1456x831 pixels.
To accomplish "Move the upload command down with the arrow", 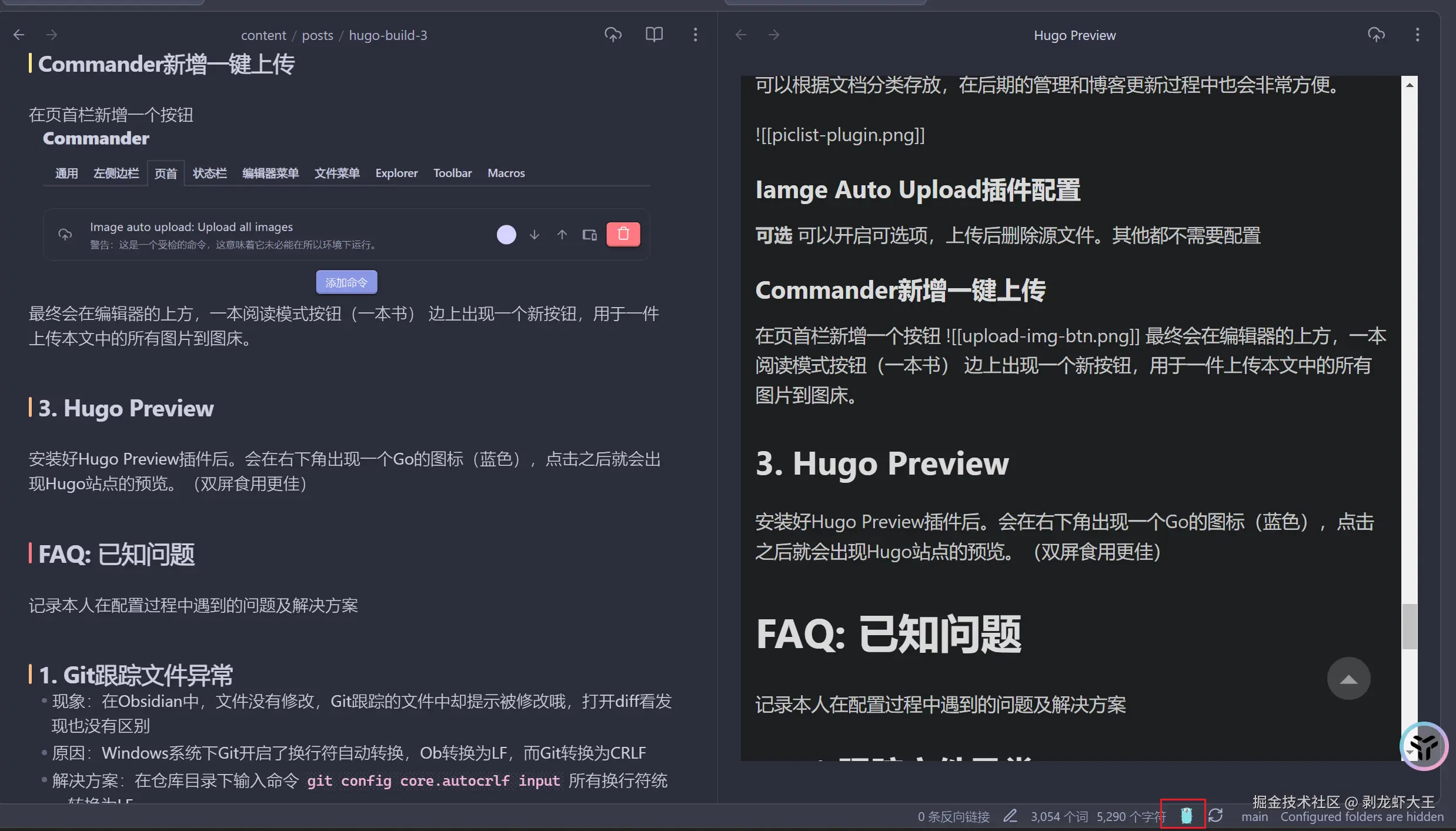I will click(x=534, y=235).
